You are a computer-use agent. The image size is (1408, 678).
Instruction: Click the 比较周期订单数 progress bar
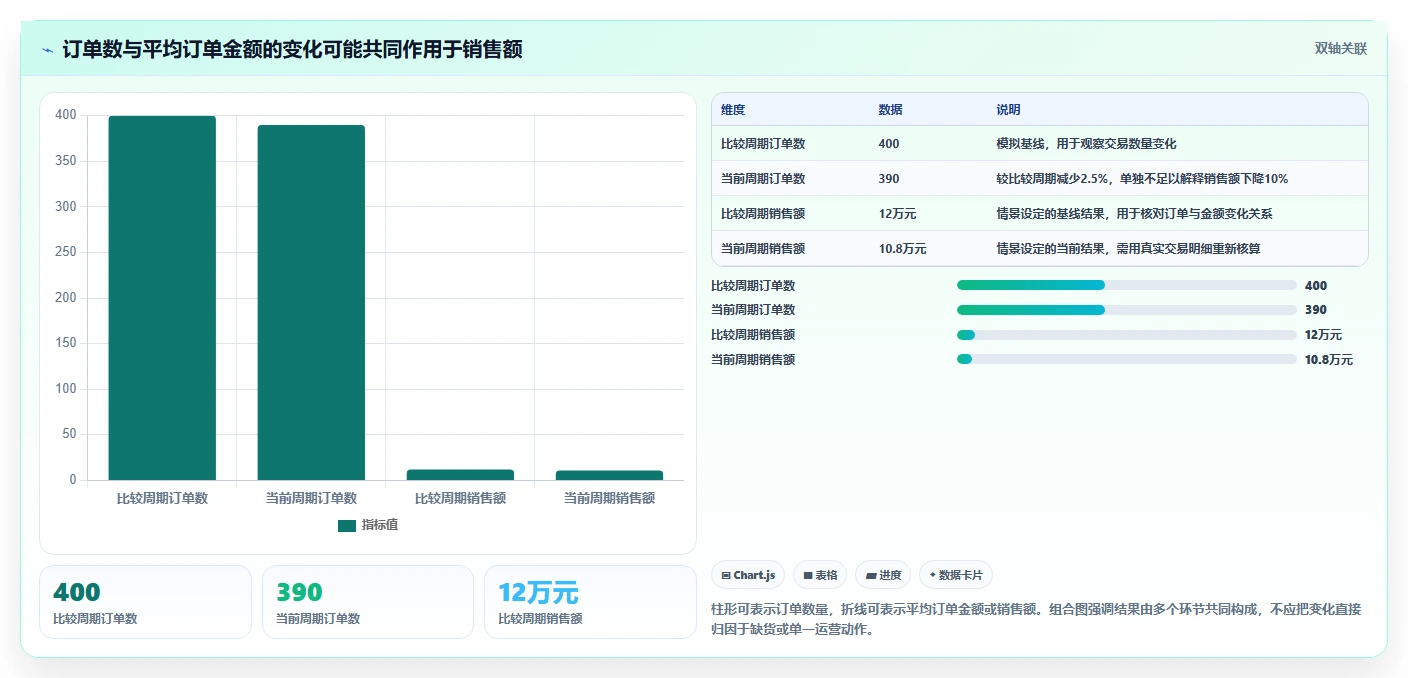1127,285
